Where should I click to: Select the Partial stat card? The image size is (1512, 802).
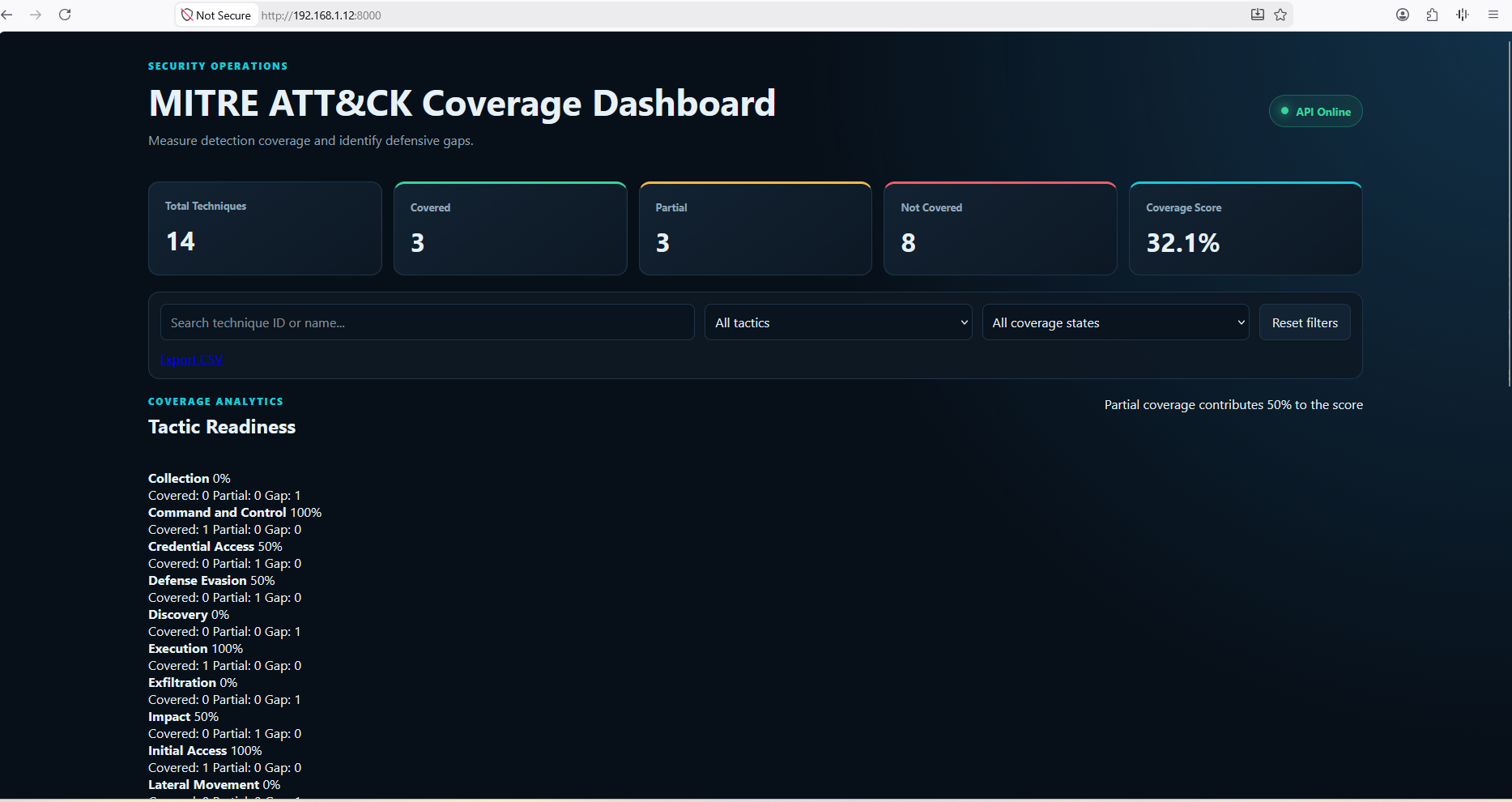756,228
